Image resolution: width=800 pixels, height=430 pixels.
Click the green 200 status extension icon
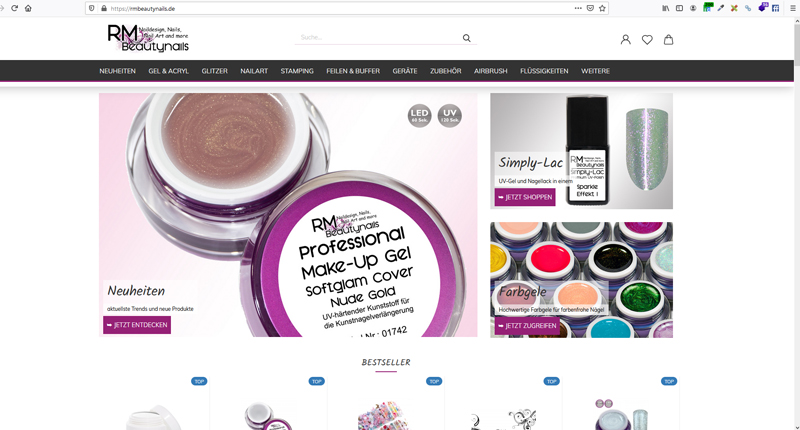coord(707,7)
